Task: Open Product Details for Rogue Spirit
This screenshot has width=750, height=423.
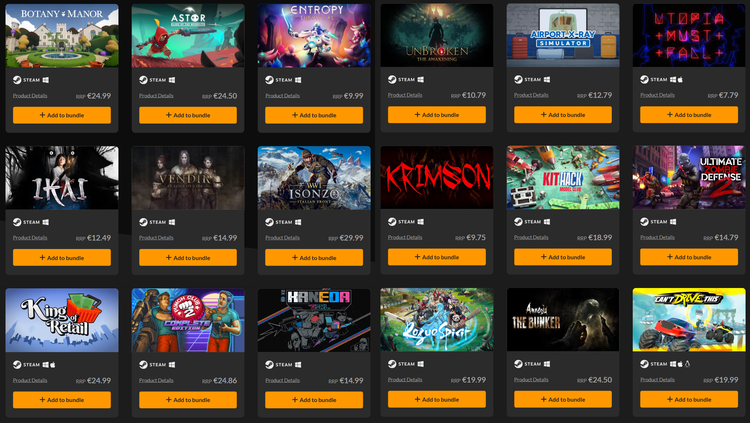Action: 405,379
